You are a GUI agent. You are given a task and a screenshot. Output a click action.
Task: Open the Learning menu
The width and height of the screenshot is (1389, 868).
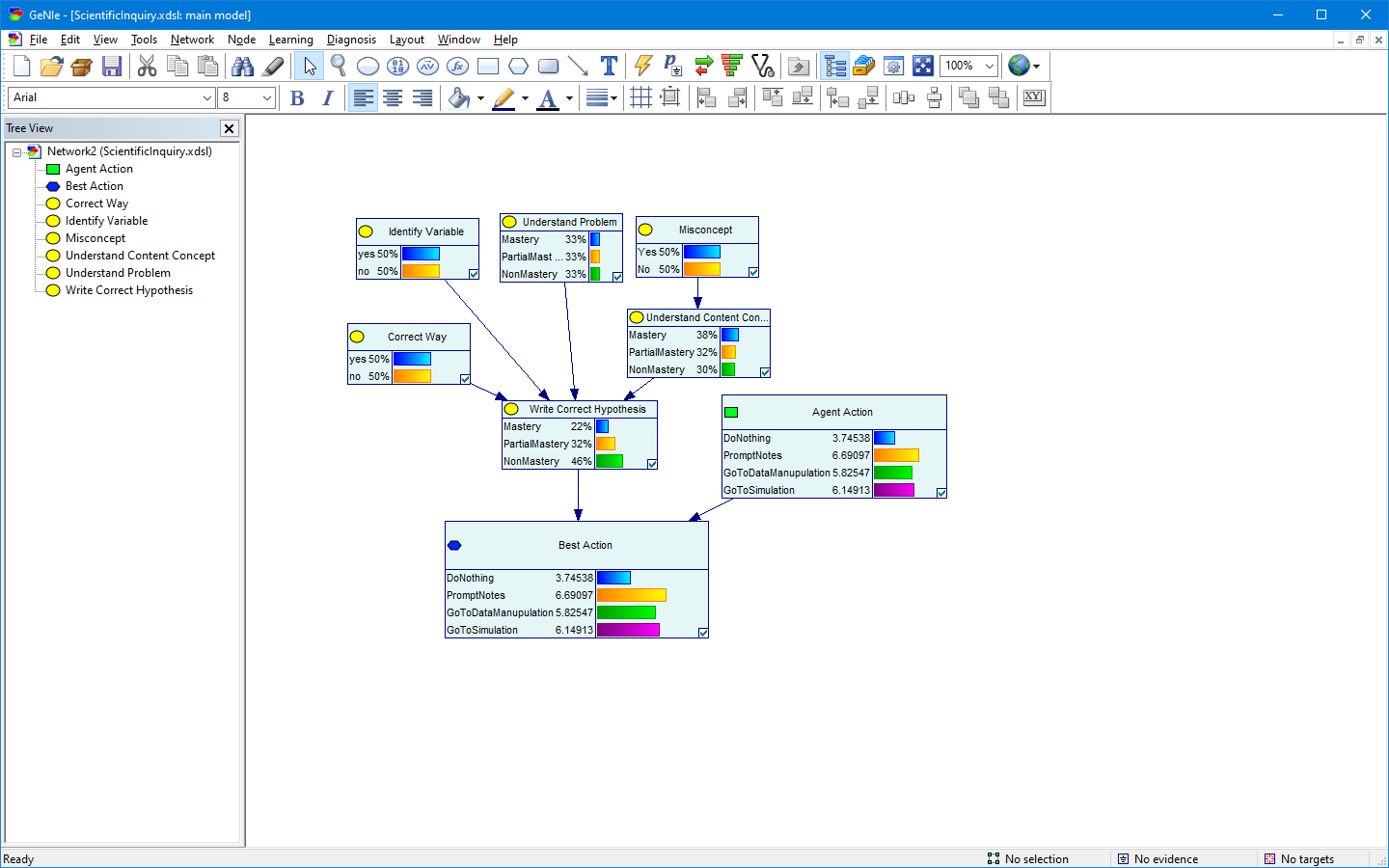(290, 40)
